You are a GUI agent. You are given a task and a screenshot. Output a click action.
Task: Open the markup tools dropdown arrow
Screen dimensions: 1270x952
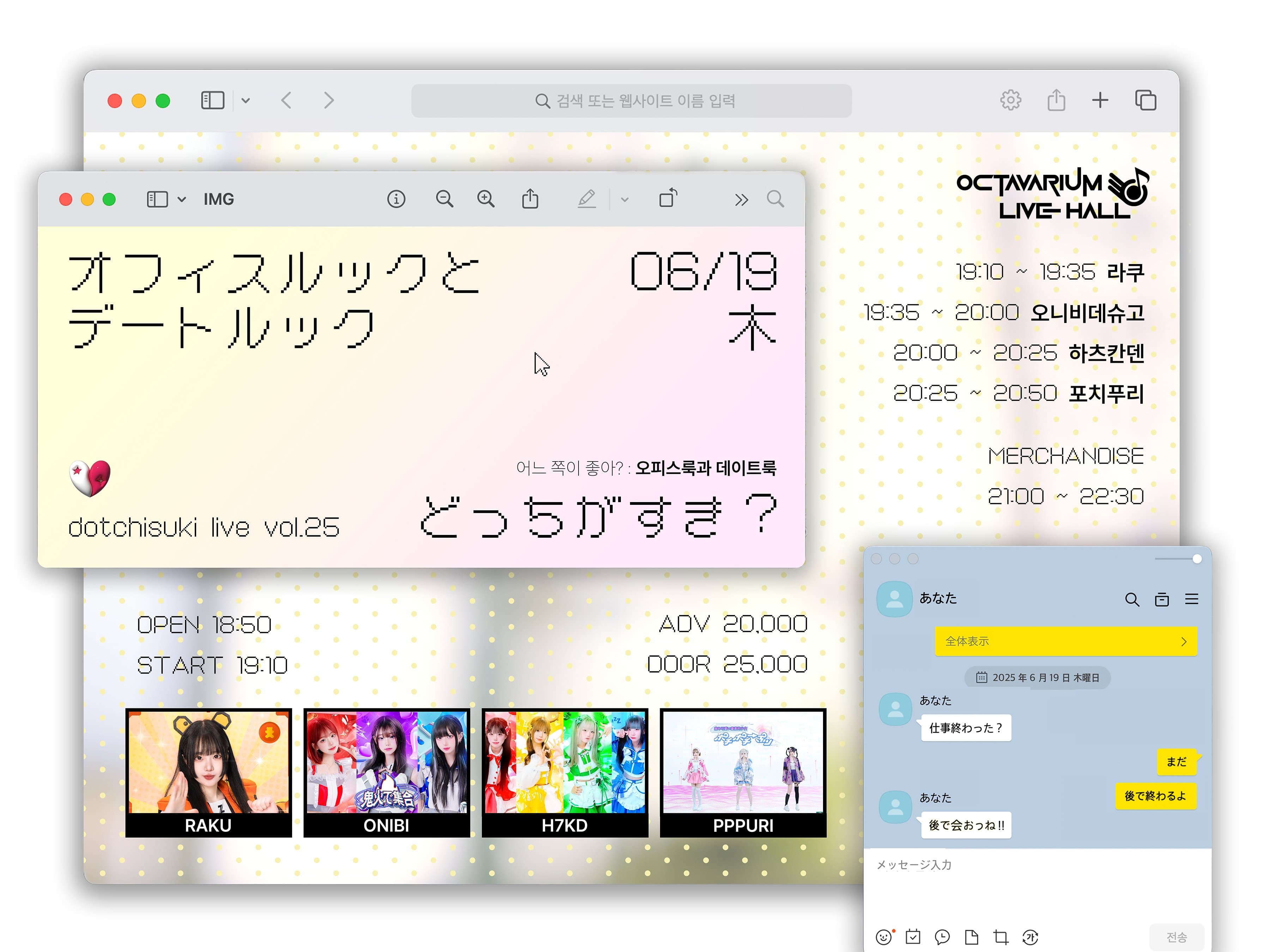[x=625, y=200]
